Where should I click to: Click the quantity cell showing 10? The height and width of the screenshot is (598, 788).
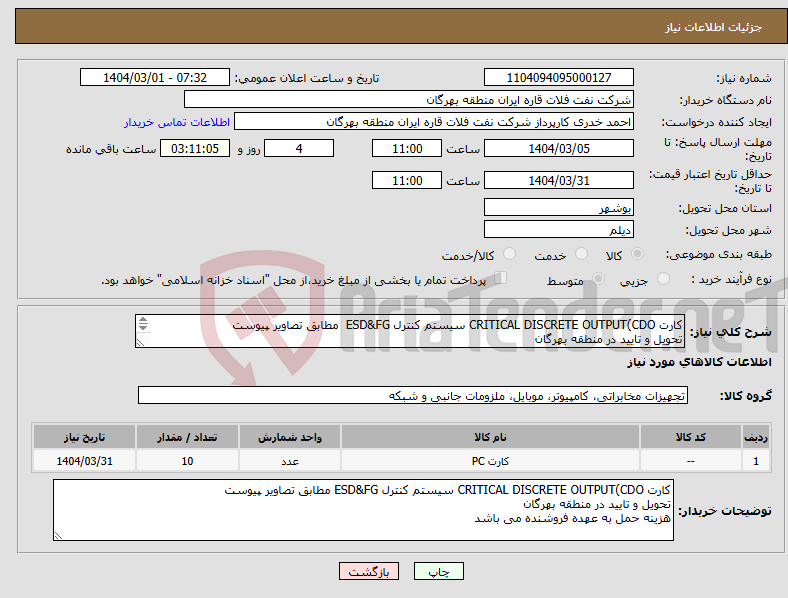187,461
